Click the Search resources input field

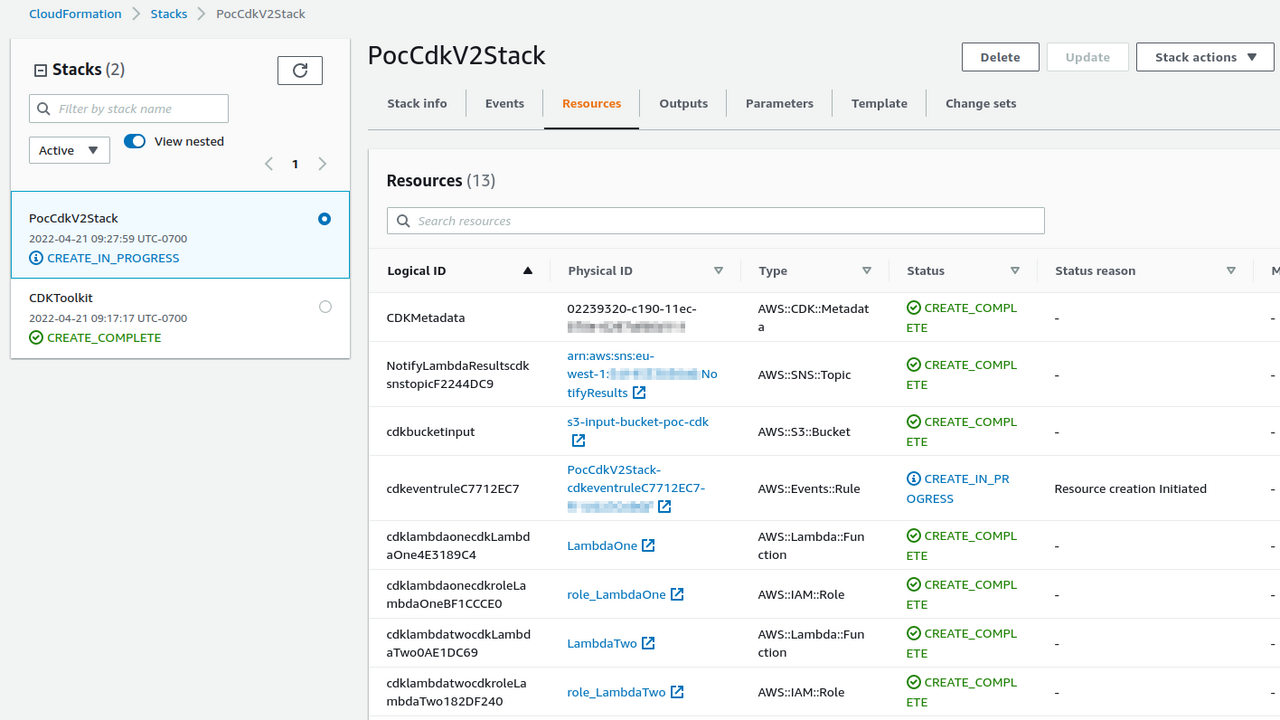[716, 221]
